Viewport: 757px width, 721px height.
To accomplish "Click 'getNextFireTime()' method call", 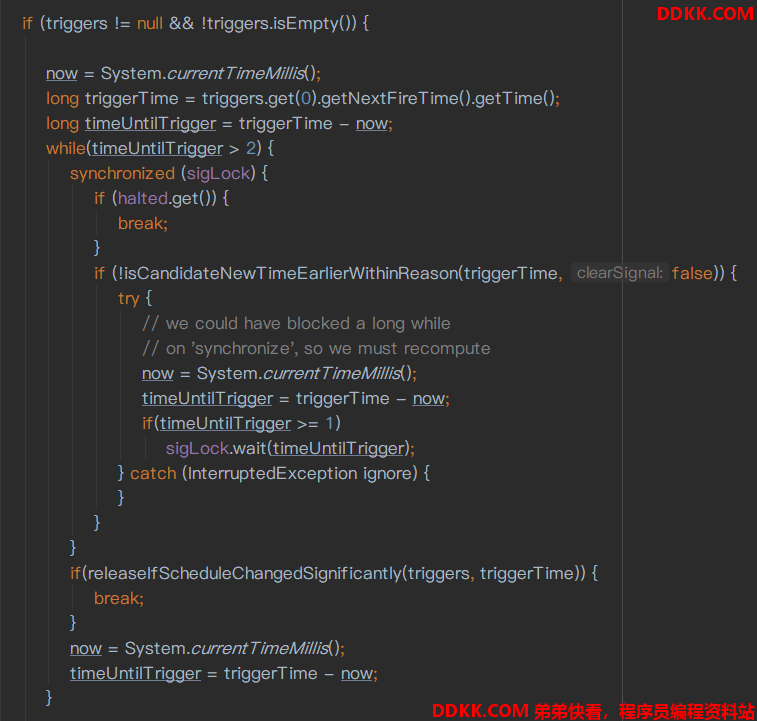I will click(x=396, y=99).
